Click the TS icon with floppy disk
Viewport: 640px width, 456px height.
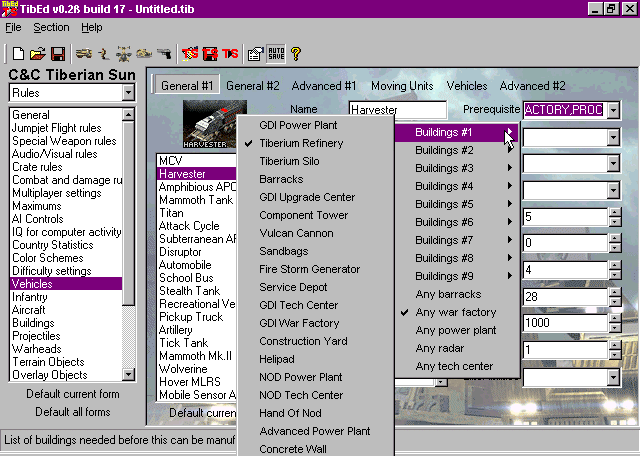[210, 53]
